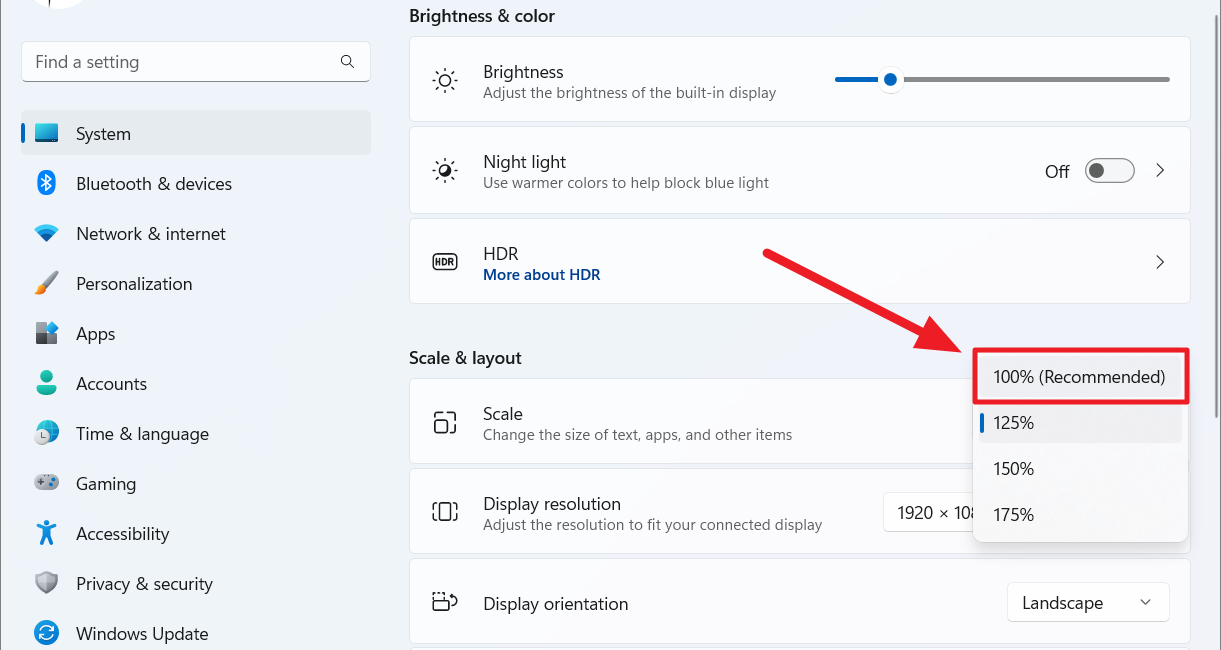Click the Brightness sun icon
Image resolution: width=1221 pixels, height=650 pixels.
point(445,81)
